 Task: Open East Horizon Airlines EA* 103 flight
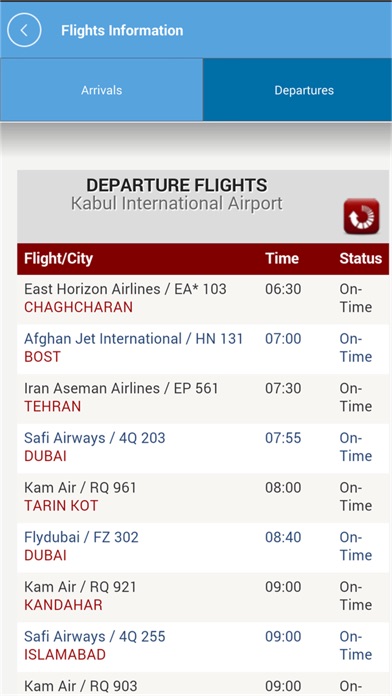(x=203, y=299)
